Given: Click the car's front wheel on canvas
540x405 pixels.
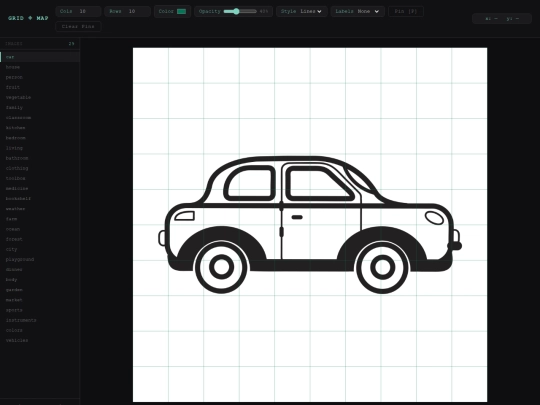Looking at the screenshot, I should (382, 267).
